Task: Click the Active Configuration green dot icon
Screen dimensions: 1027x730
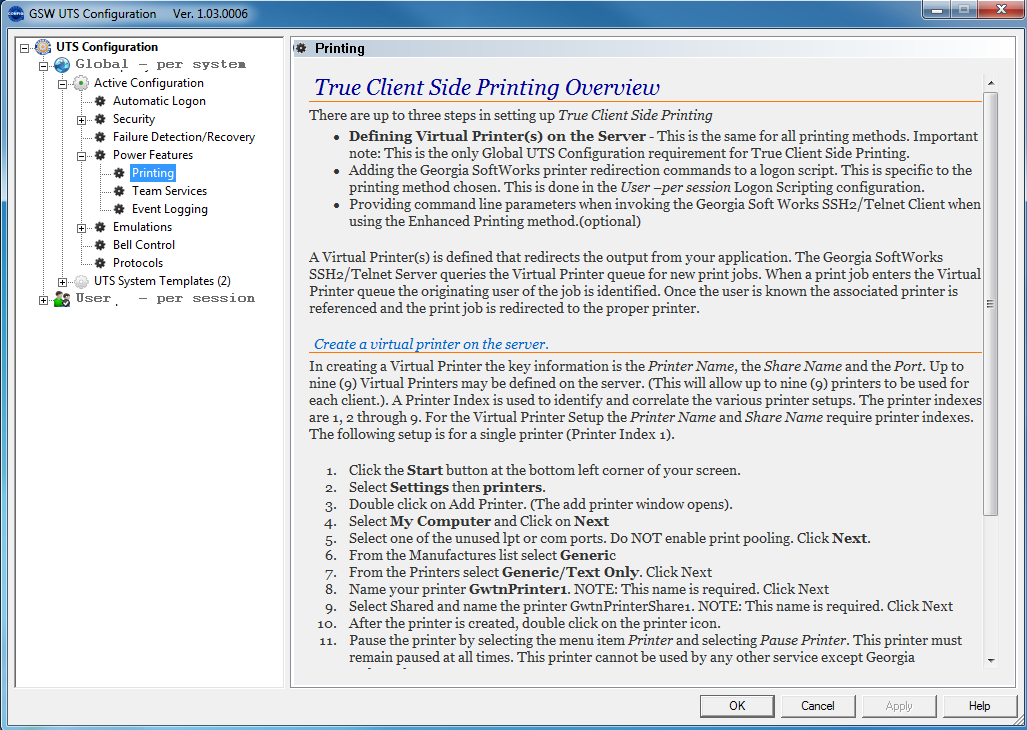Action: 81,83
